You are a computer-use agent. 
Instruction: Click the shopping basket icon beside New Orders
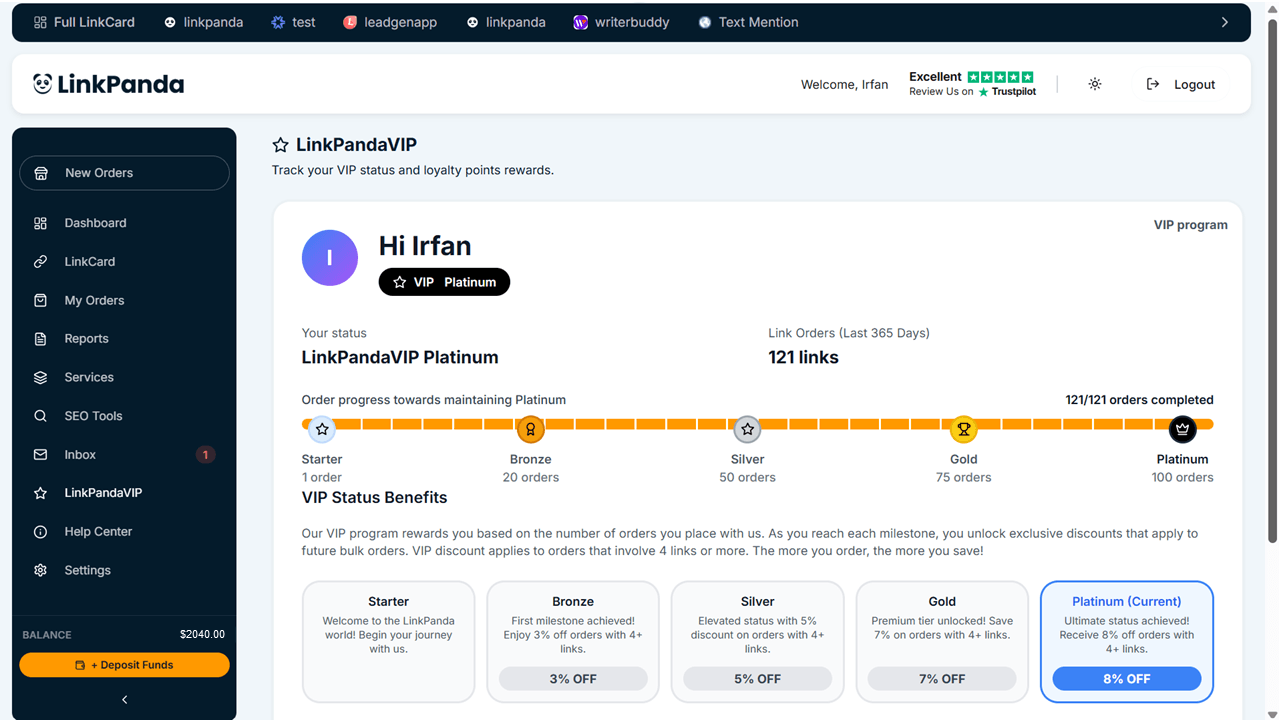pyautogui.click(x=41, y=173)
